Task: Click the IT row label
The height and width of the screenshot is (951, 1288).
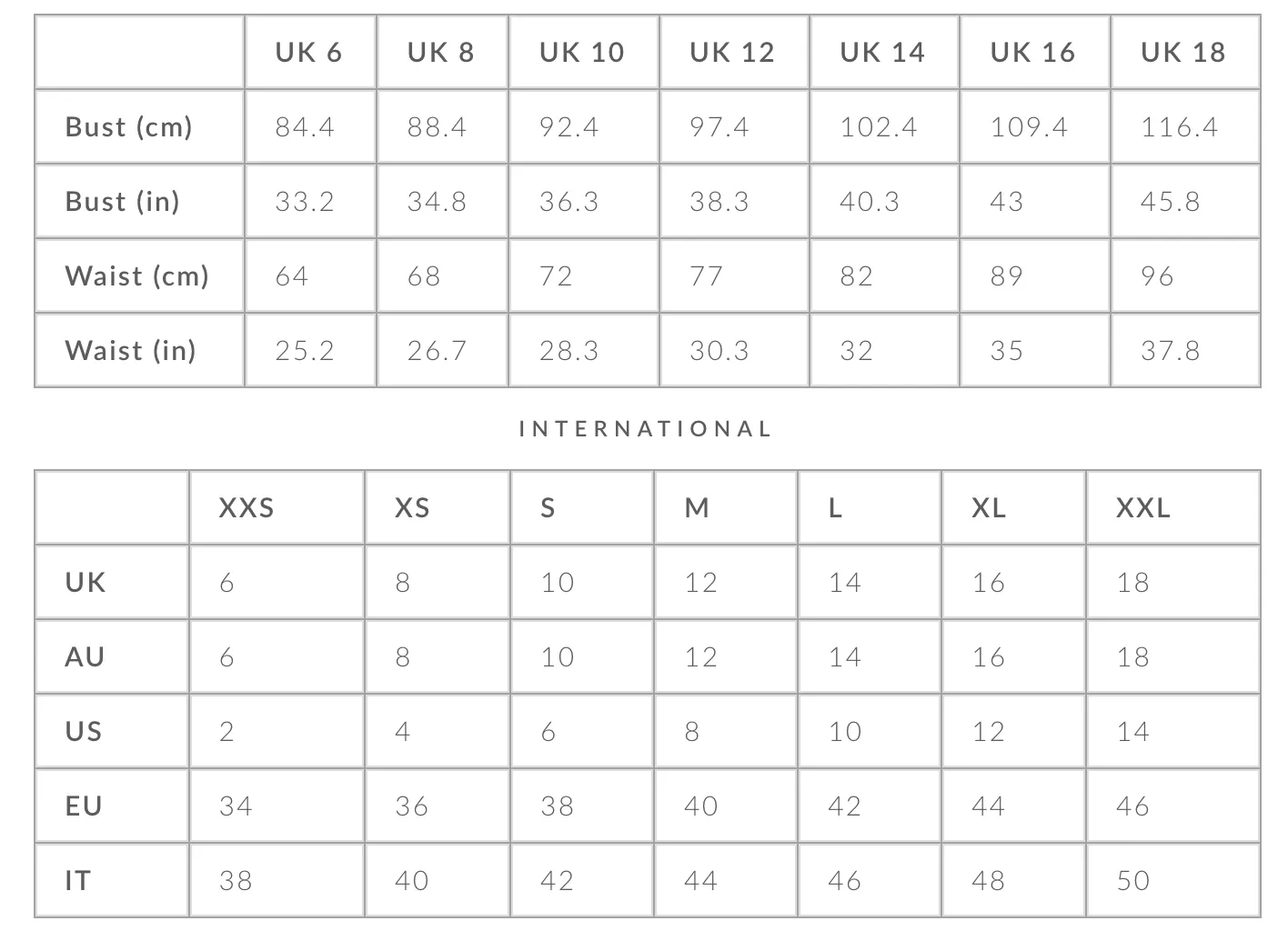Action: (78, 881)
